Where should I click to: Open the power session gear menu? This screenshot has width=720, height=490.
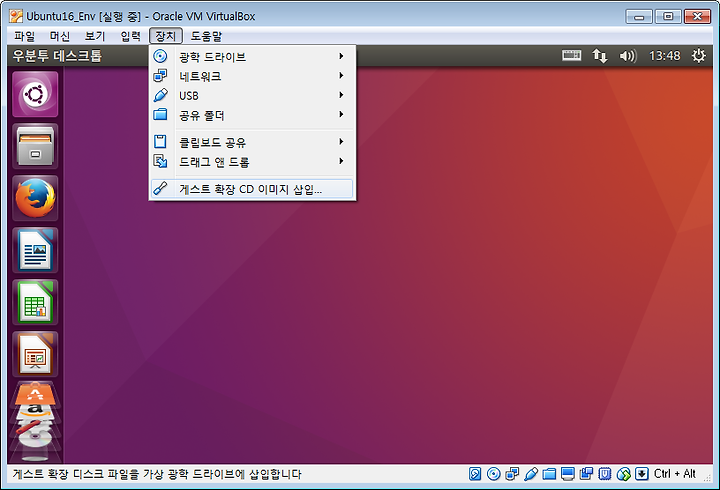click(698, 56)
